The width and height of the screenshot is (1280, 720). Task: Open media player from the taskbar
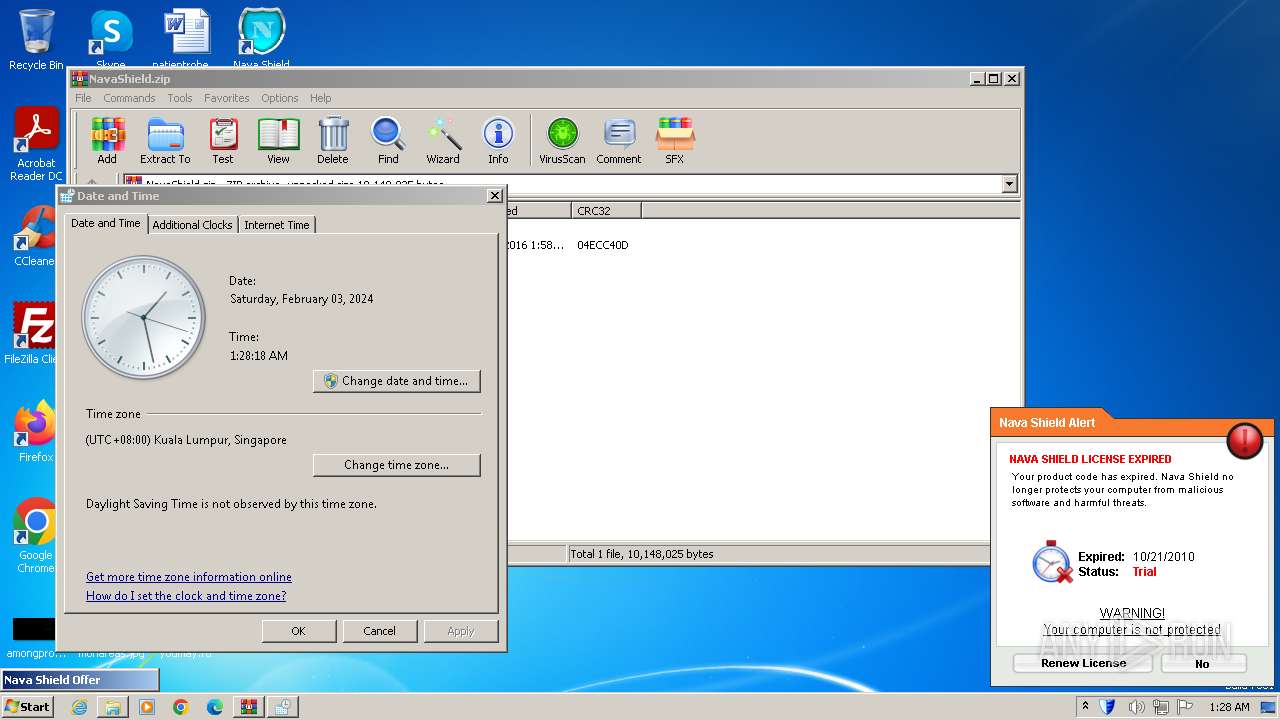click(x=147, y=707)
